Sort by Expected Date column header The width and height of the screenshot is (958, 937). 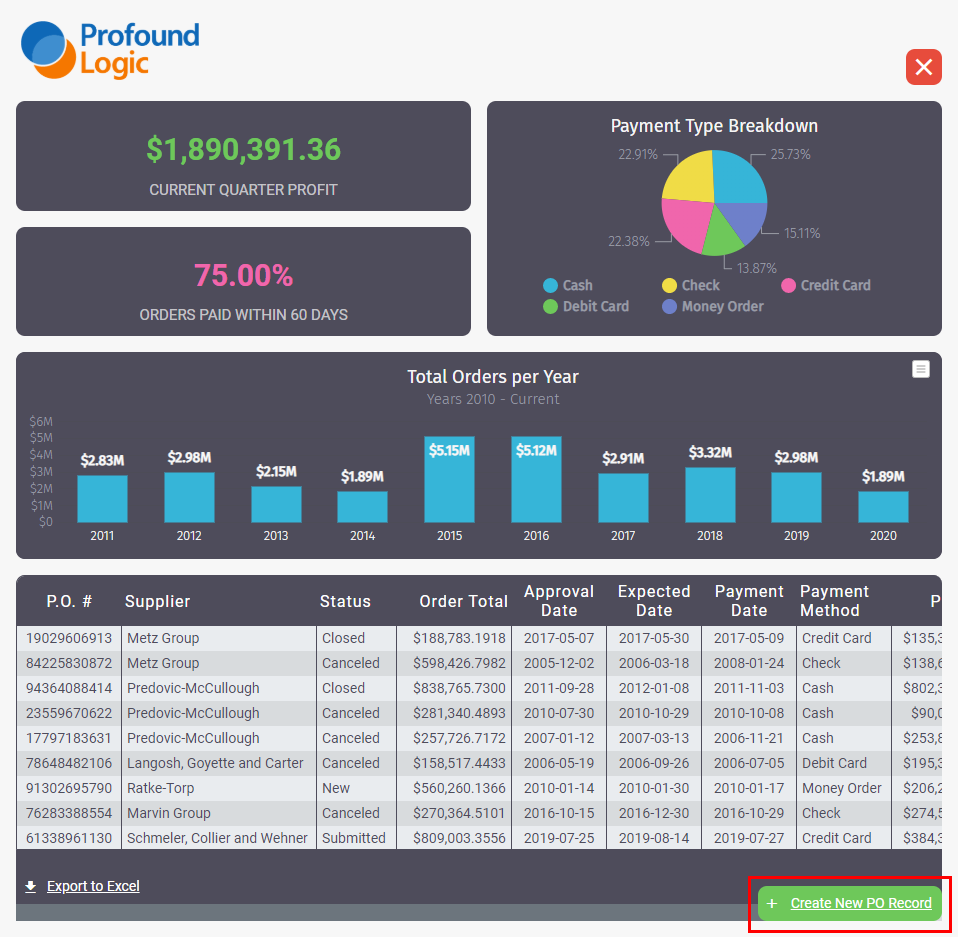click(x=654, y=600)
